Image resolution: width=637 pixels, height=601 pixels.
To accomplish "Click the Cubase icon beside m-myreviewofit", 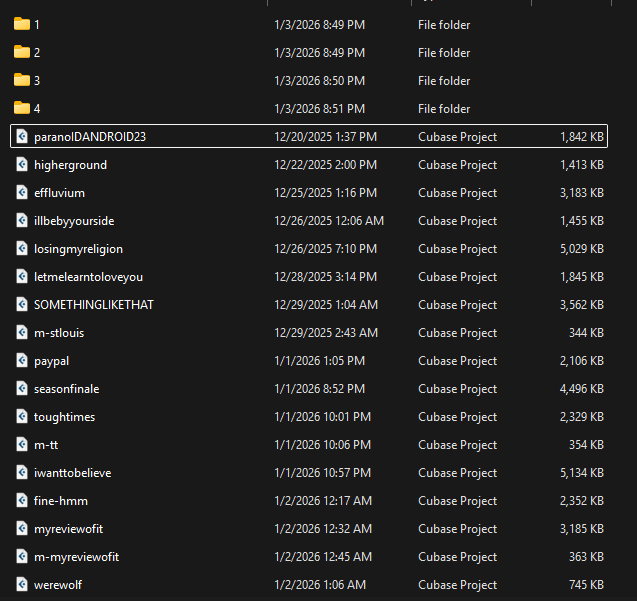I will (22, 557).
